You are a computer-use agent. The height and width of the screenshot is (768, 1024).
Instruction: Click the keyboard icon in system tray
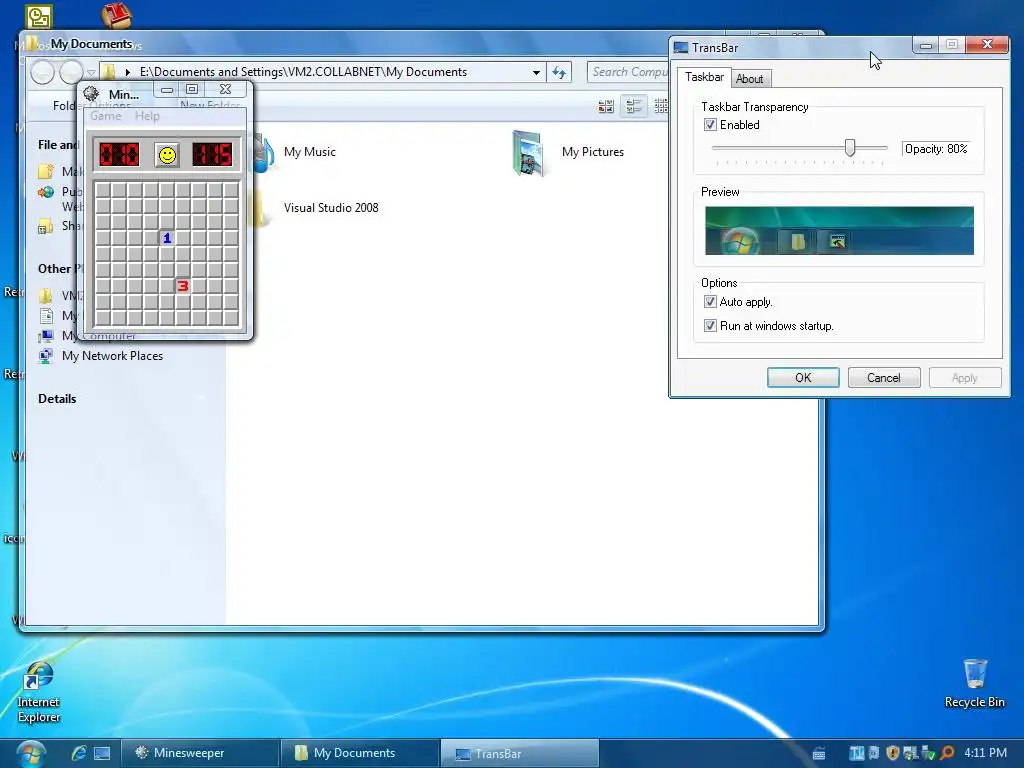[818, 754]
